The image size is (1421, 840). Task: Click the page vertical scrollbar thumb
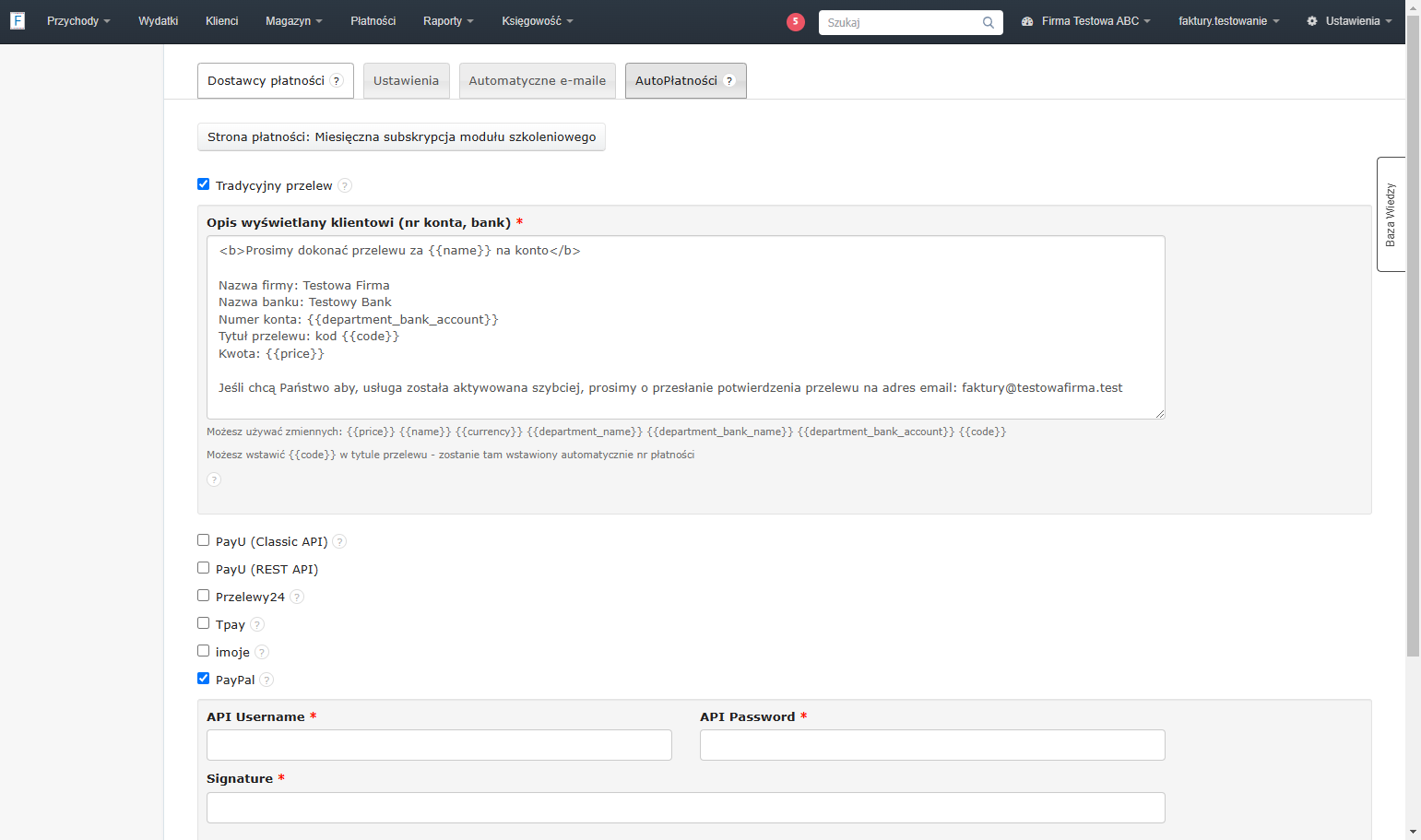point(1413,337)
